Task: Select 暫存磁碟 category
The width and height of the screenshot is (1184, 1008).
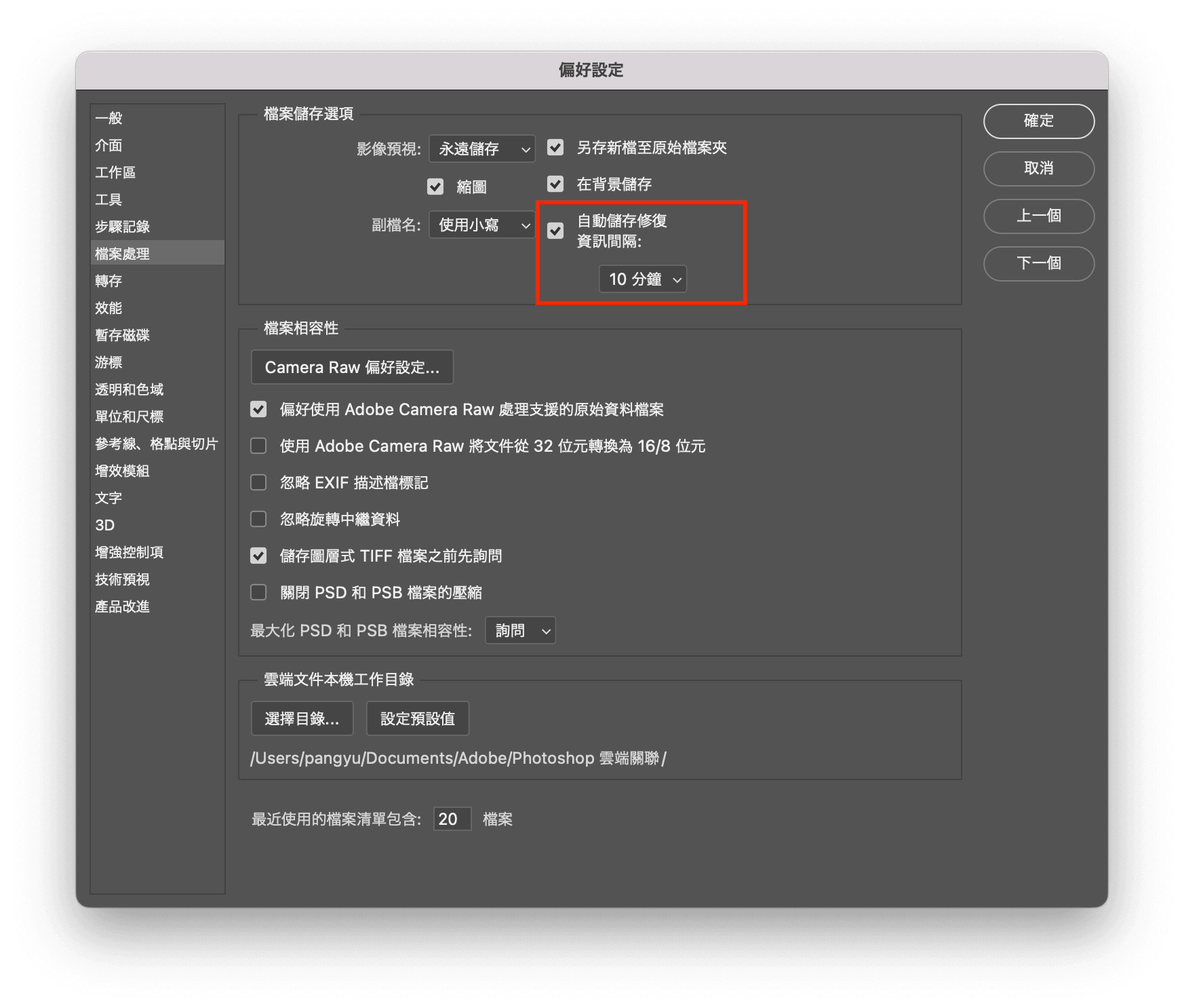Action: tap(157, 335)
